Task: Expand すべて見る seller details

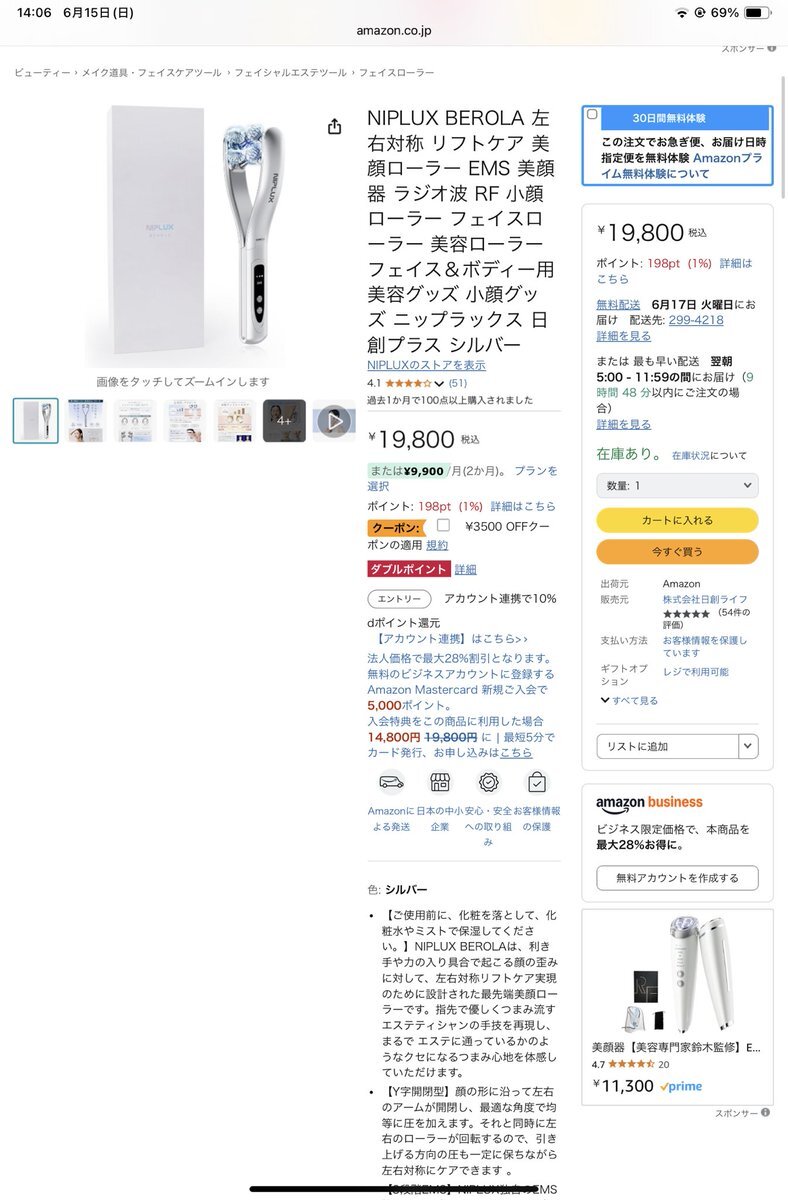Action: coord(629,701)
